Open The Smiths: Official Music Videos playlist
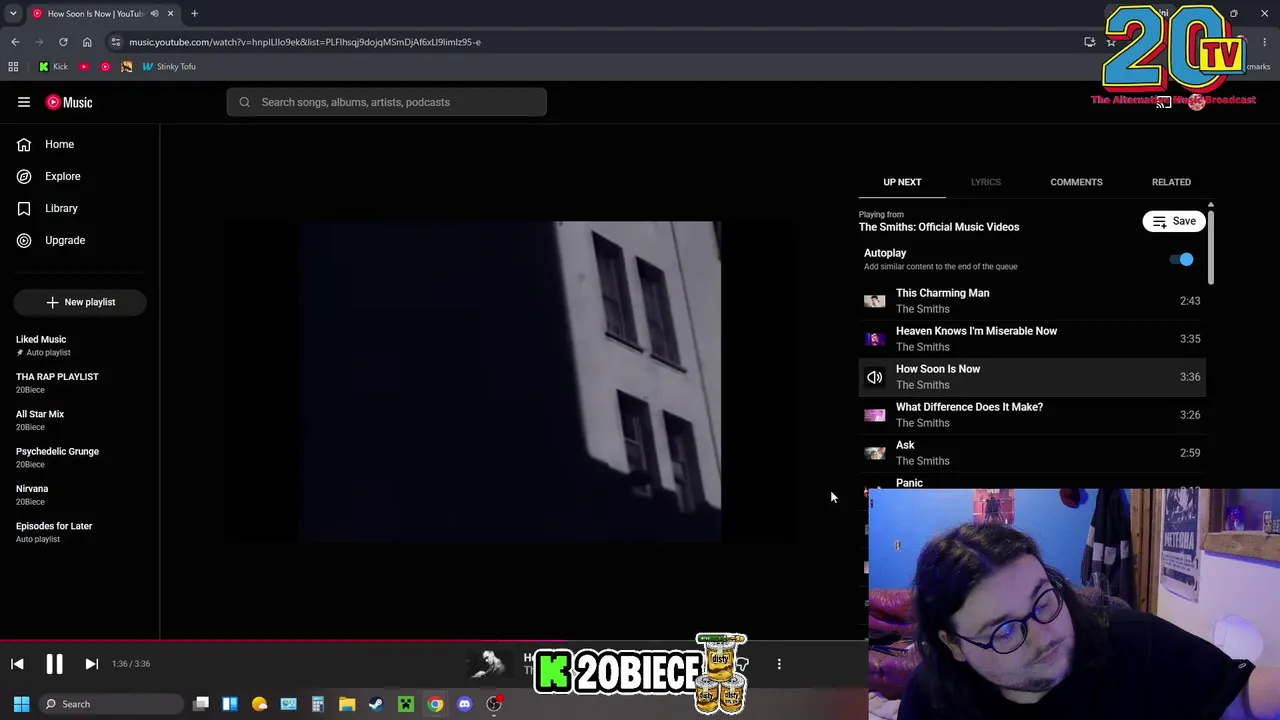The height and width of the screenshot is (720, 1280). (939, 227)
